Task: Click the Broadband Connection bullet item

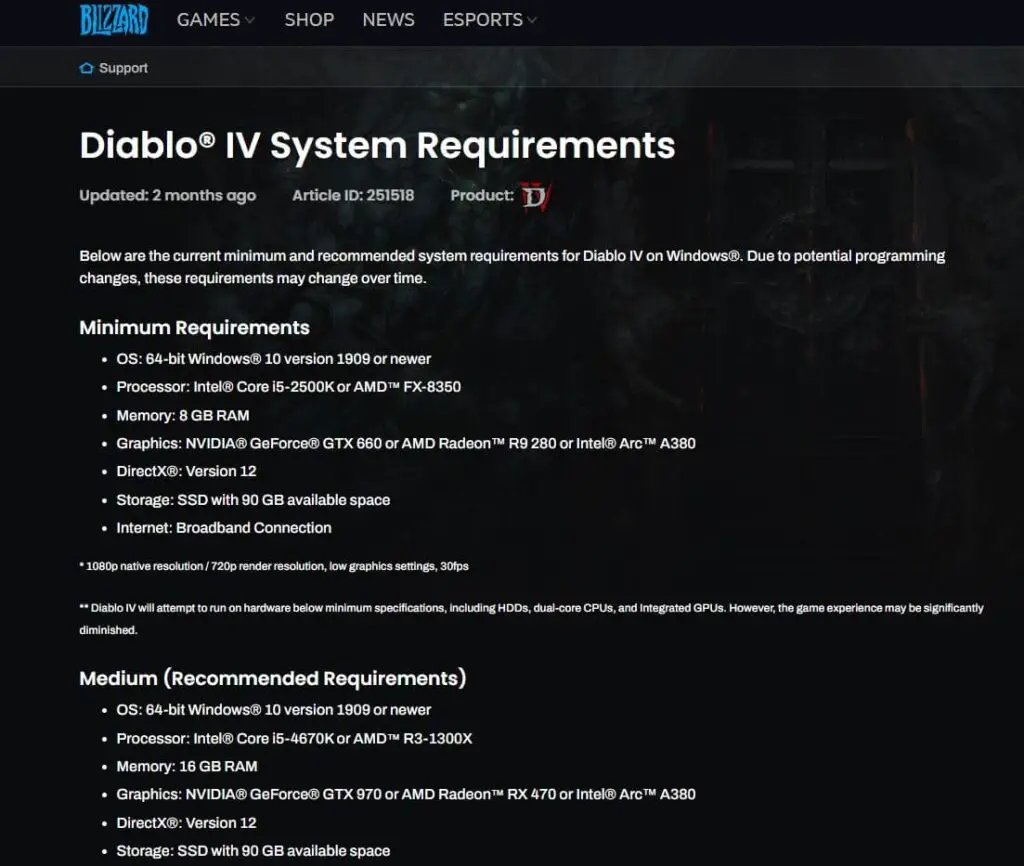Action: coord(224,527)
